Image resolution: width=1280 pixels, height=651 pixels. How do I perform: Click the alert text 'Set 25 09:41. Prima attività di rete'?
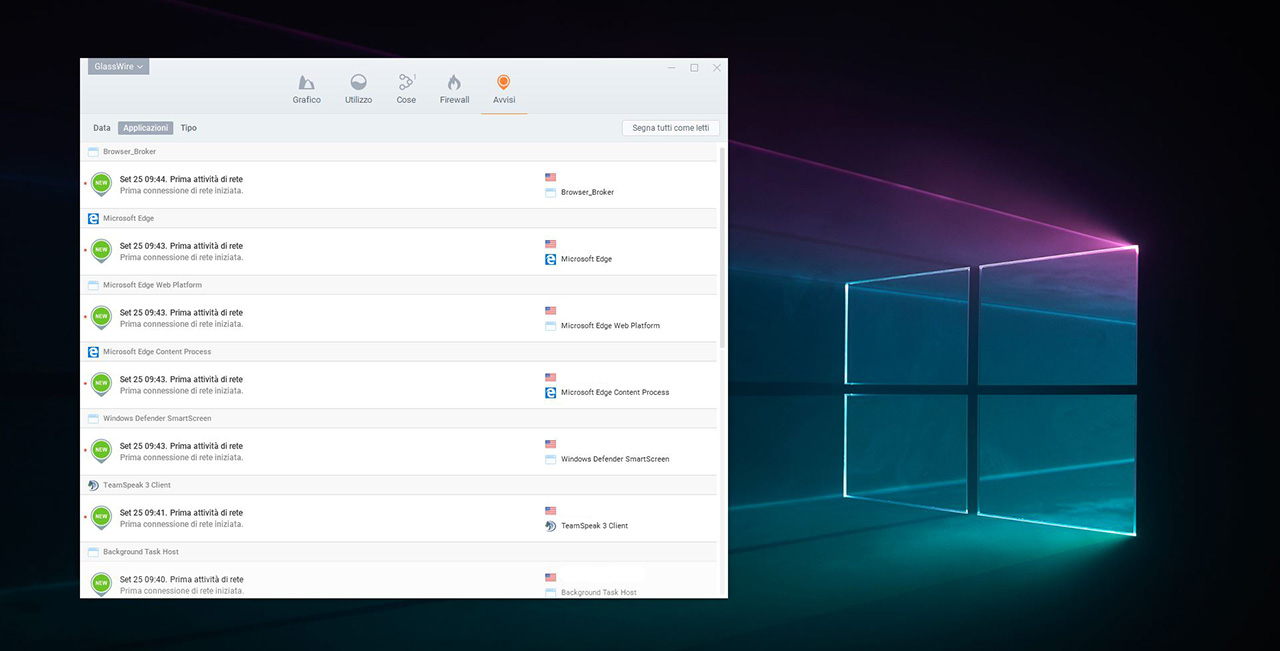tap(181, 513)
